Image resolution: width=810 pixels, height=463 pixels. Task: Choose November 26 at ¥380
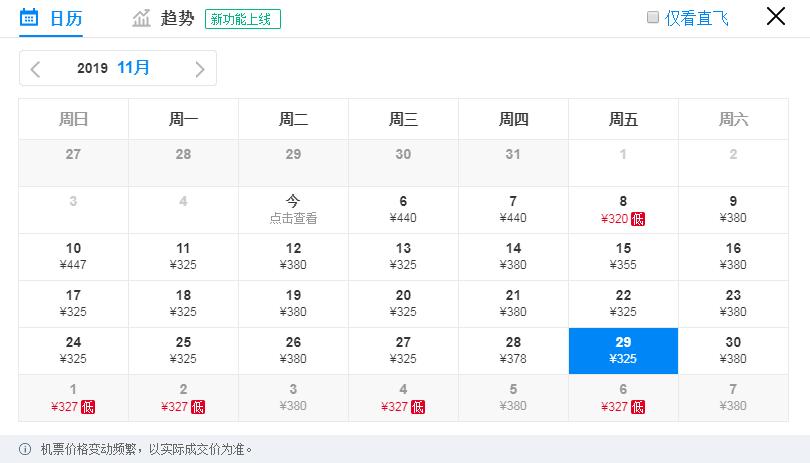293,351
